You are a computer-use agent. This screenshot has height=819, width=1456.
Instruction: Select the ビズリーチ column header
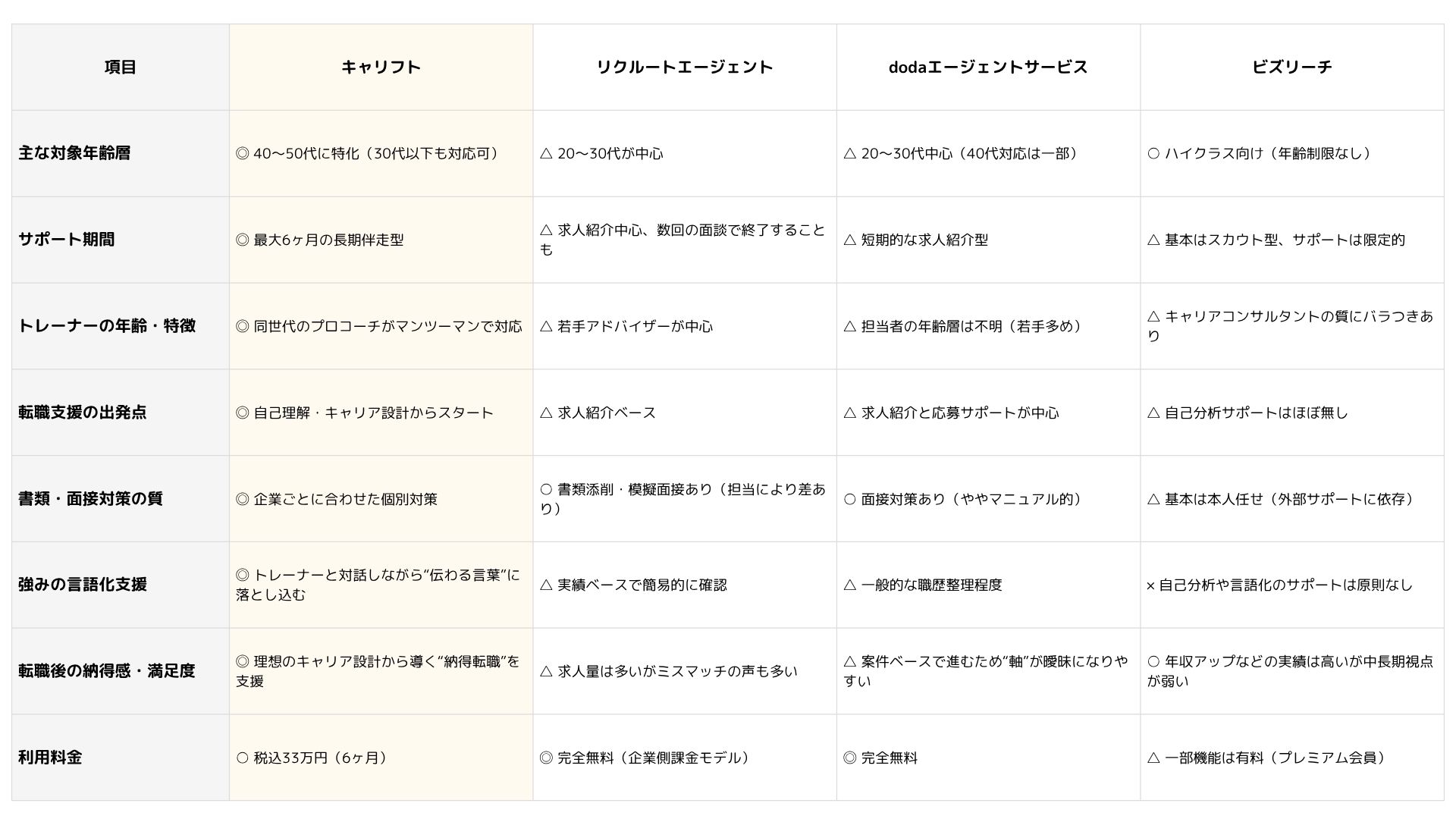[1292, 67]
